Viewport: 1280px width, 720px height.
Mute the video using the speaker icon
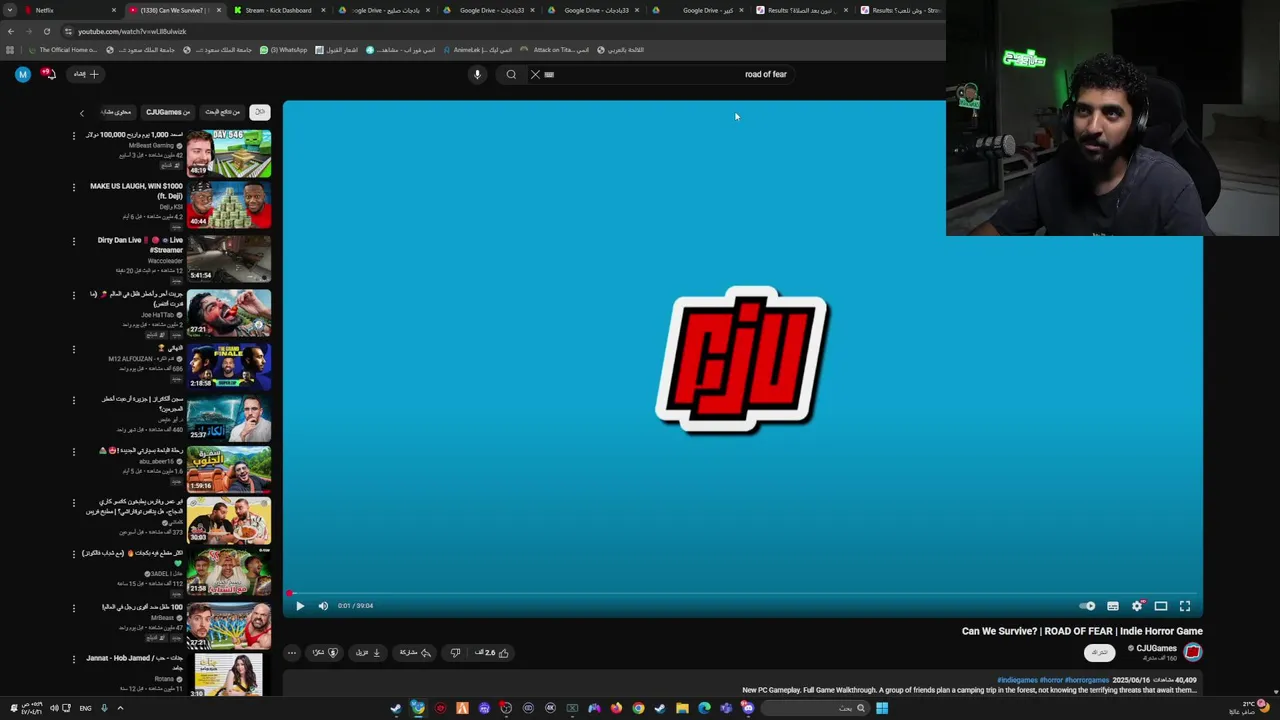tap(323, 606)
